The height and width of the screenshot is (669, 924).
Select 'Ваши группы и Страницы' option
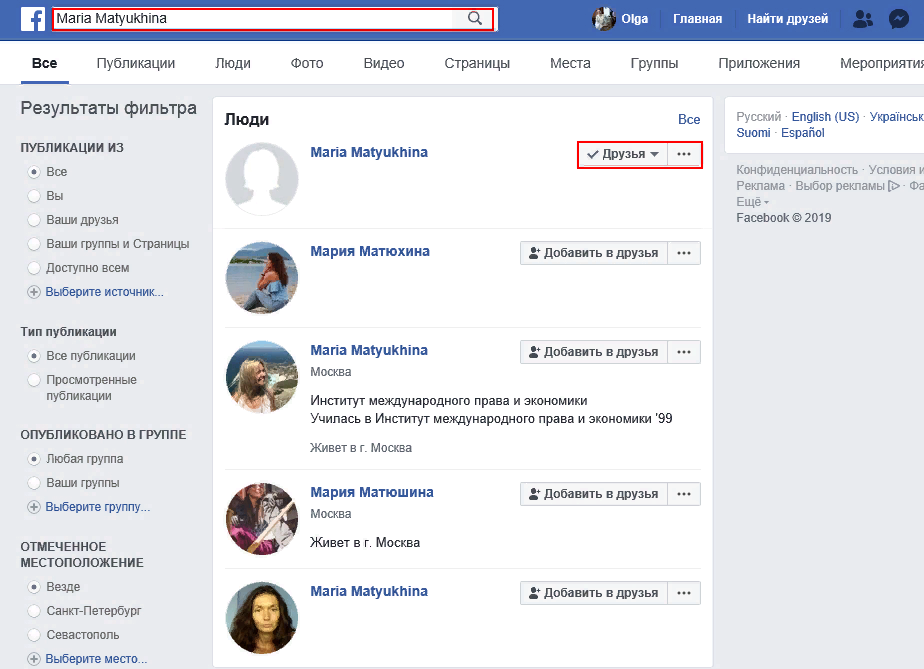pos(34,244)
